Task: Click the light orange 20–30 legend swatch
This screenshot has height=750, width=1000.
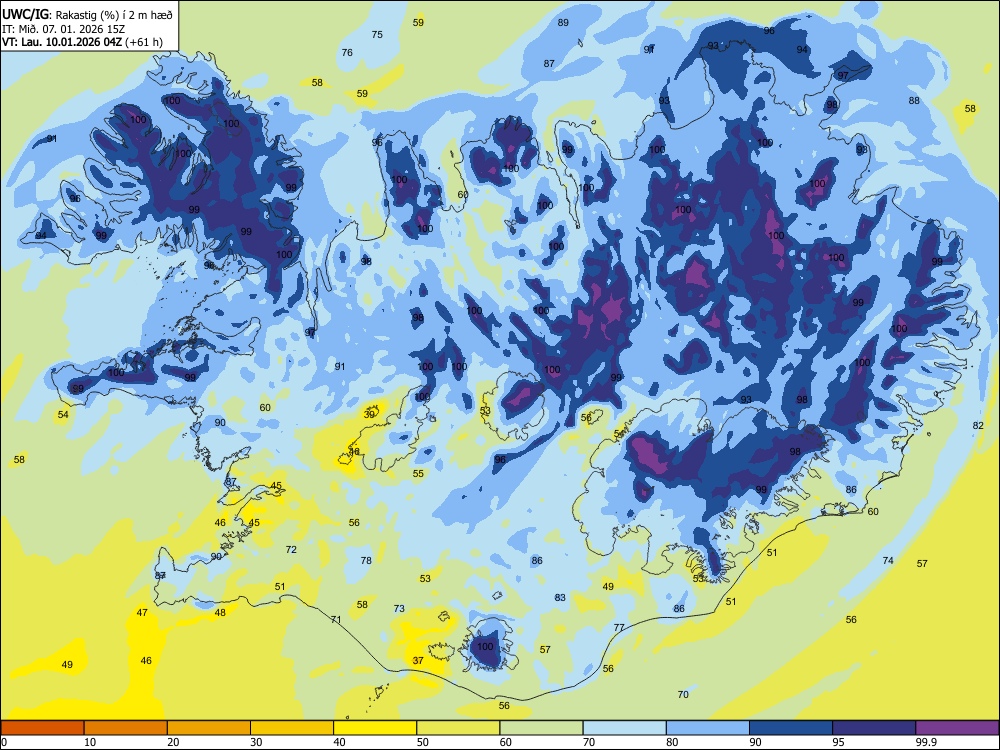Action: pyautogui.click(x=209, y=728)
